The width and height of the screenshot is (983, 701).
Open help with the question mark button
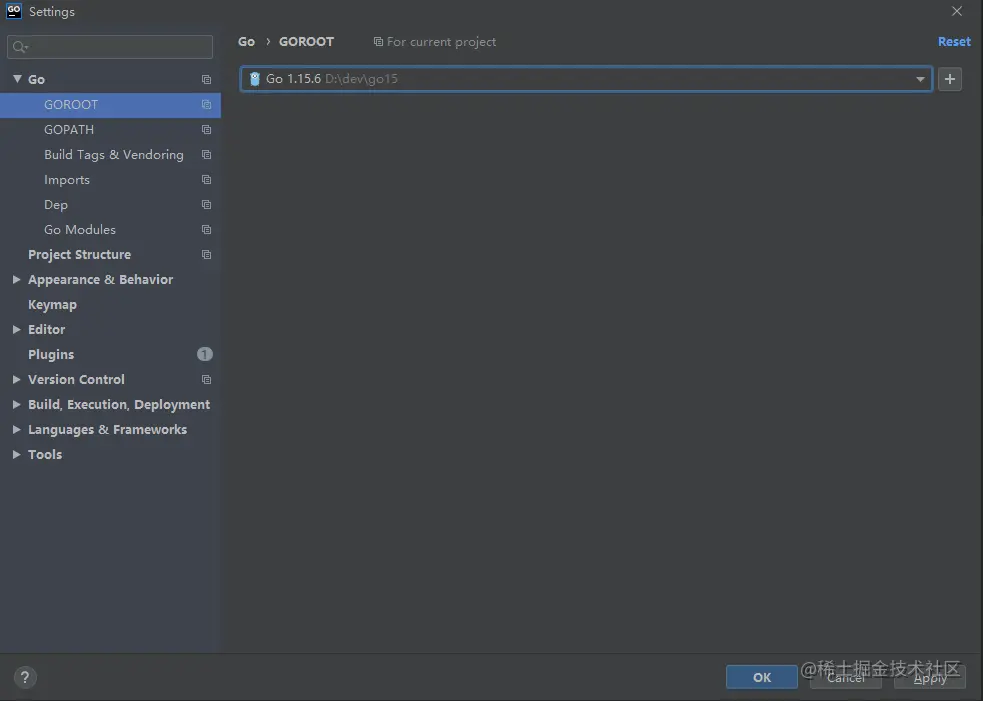click(x=24, y=677)
